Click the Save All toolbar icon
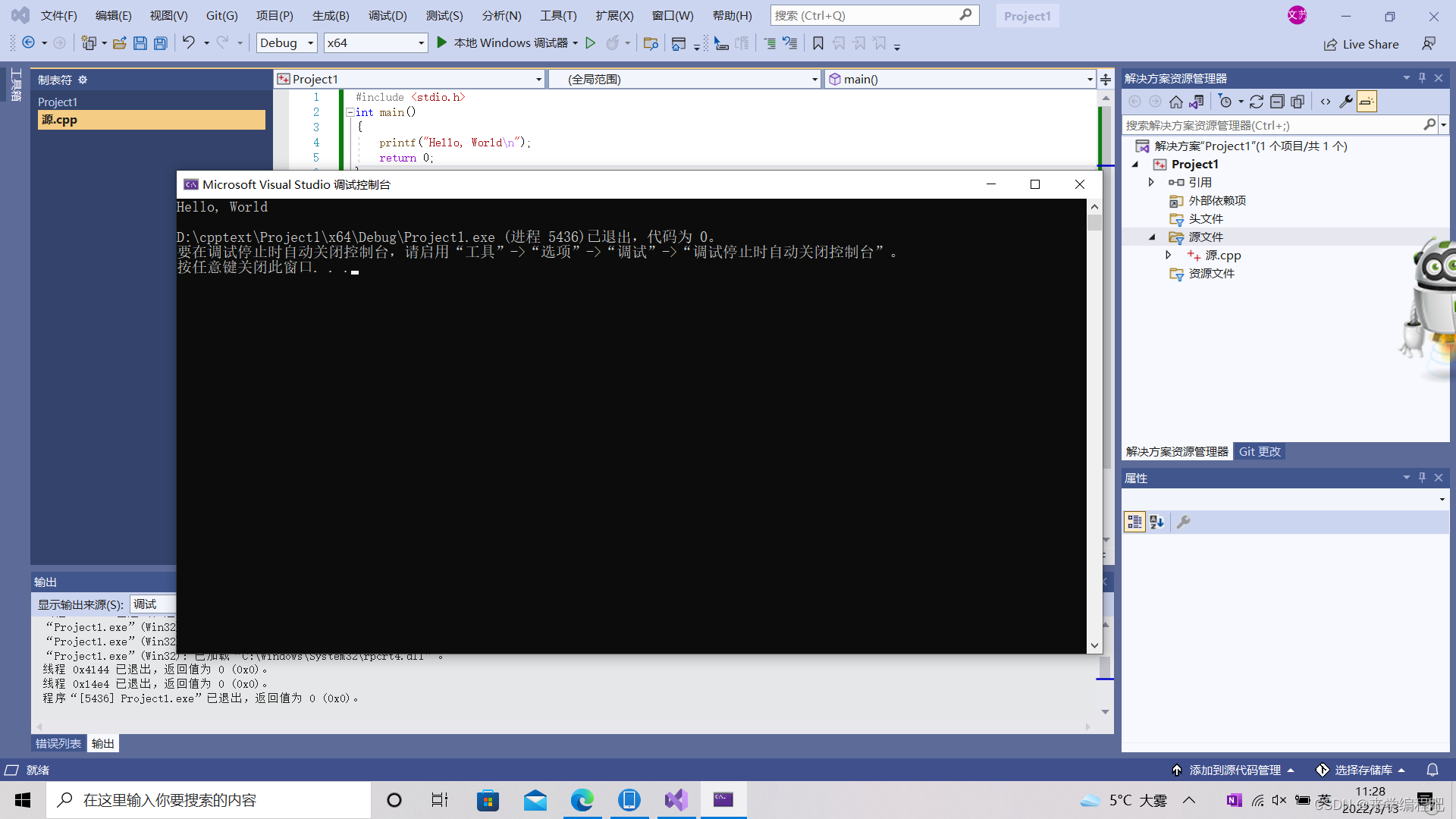This screenshot has height=819, width=1456. pos(161,43)
